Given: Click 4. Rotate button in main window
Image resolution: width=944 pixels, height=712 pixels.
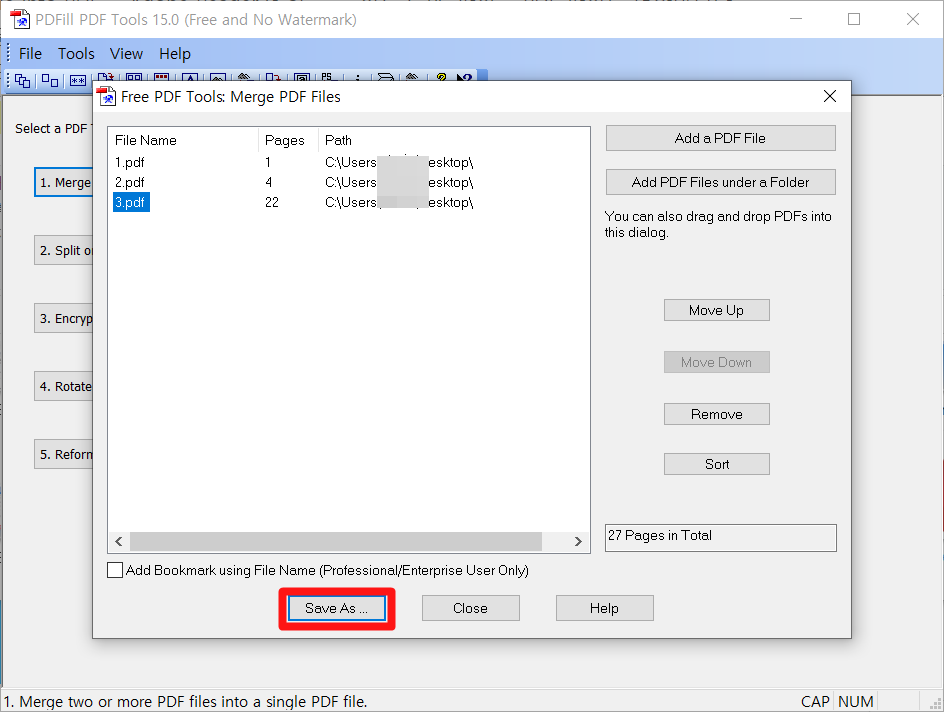Looking at the screenshot, I should [x=64, y=386].
